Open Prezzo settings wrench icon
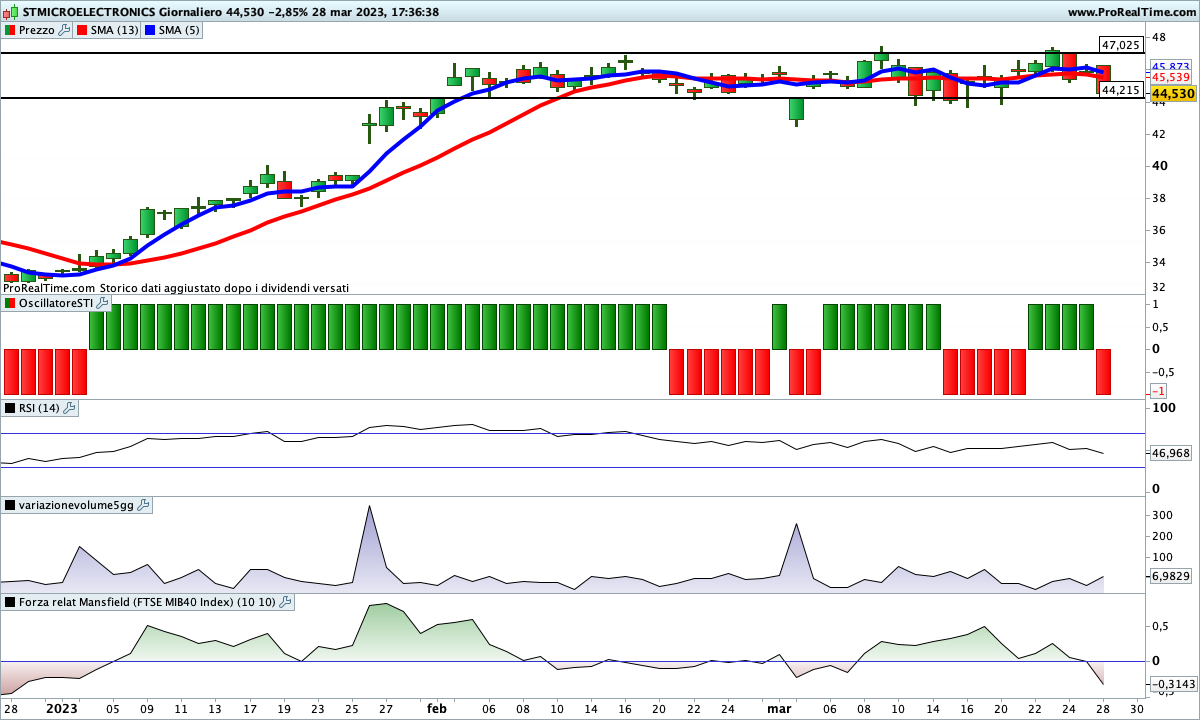Viewport: 1200px width, 720px height. coord(65,30)
